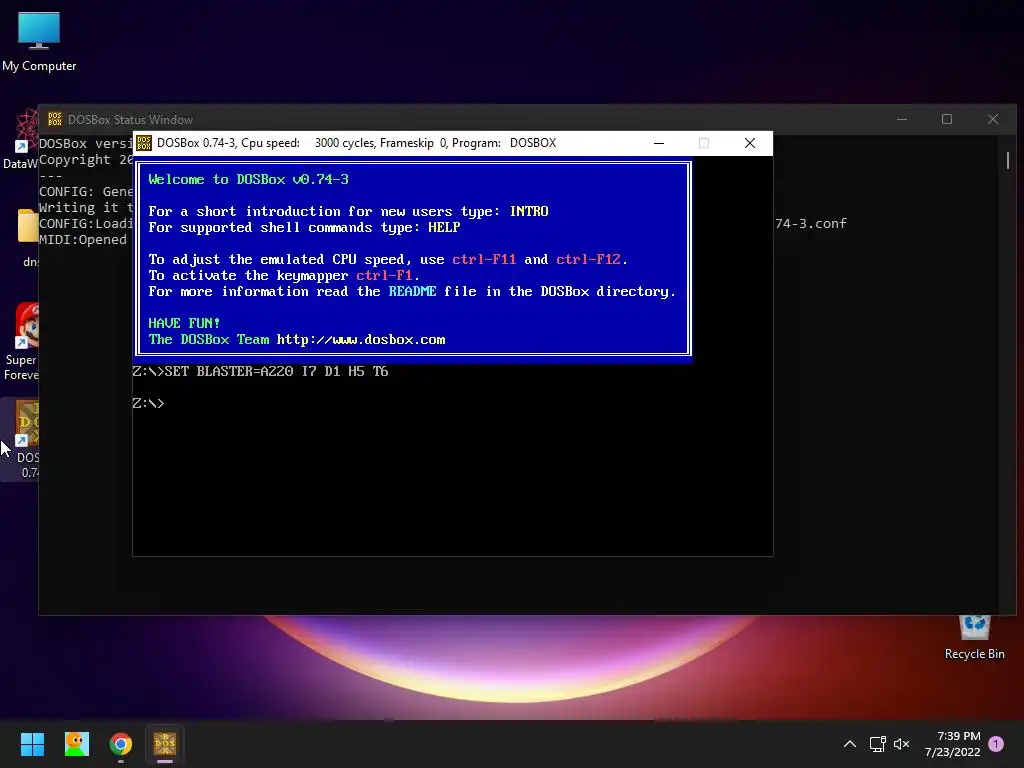Click the word INTRO in welcome box
Screen dimensions: 1024x768
tap(529, 211)
